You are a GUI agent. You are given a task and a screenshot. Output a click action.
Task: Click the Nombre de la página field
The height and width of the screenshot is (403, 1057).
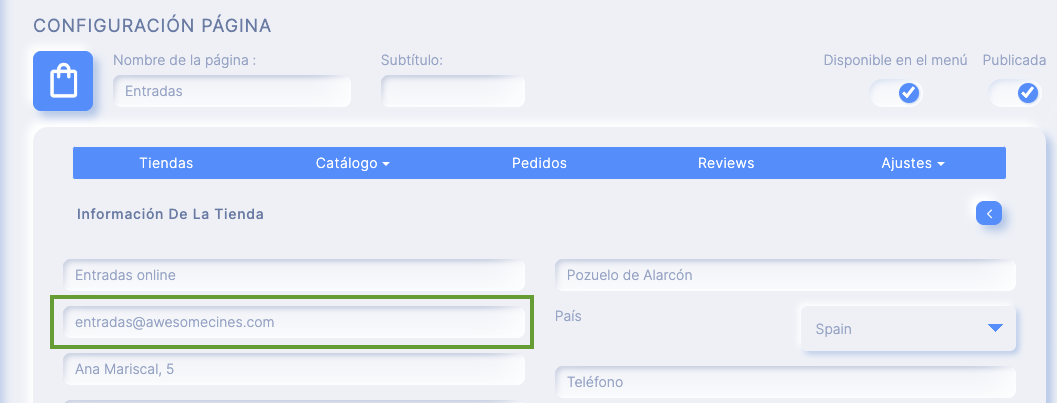point(232,91)
